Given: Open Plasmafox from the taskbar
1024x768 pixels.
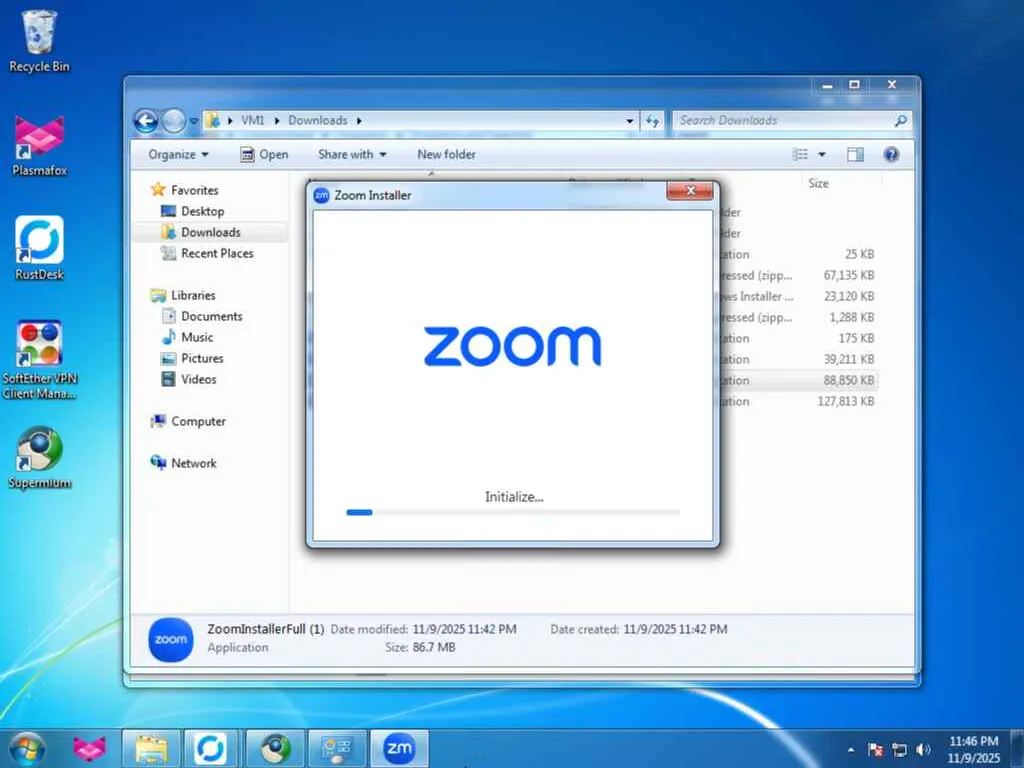Looking at the screenshot, I should (89, 748).
